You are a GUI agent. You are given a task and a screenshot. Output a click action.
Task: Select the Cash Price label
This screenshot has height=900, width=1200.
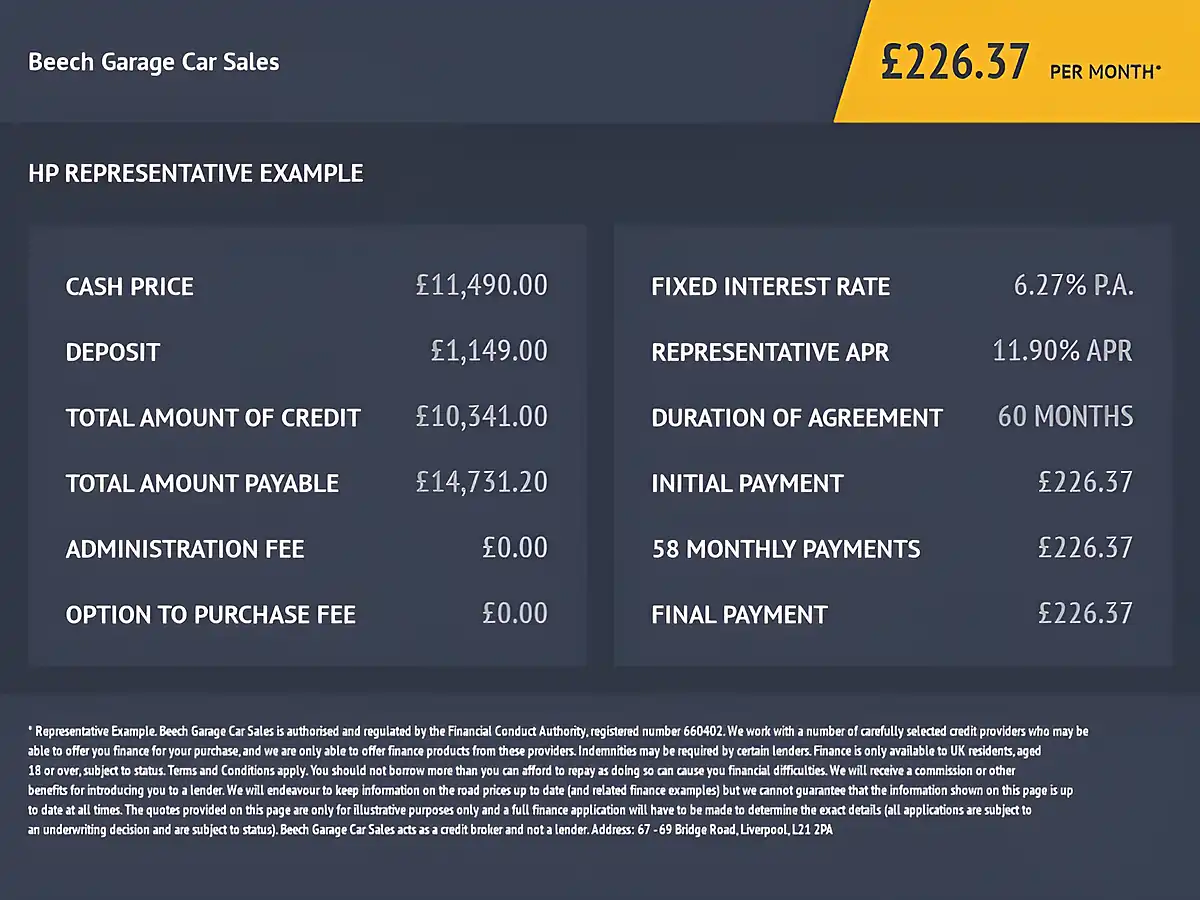[130, 287]
